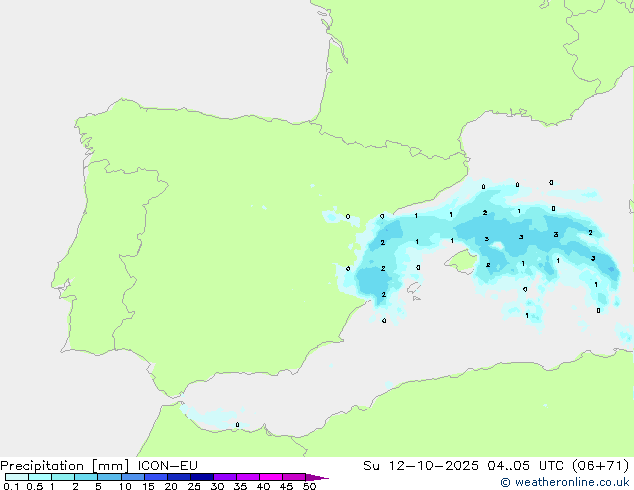Click the 0.1 to 0.5 mm legend swatch

17,477
